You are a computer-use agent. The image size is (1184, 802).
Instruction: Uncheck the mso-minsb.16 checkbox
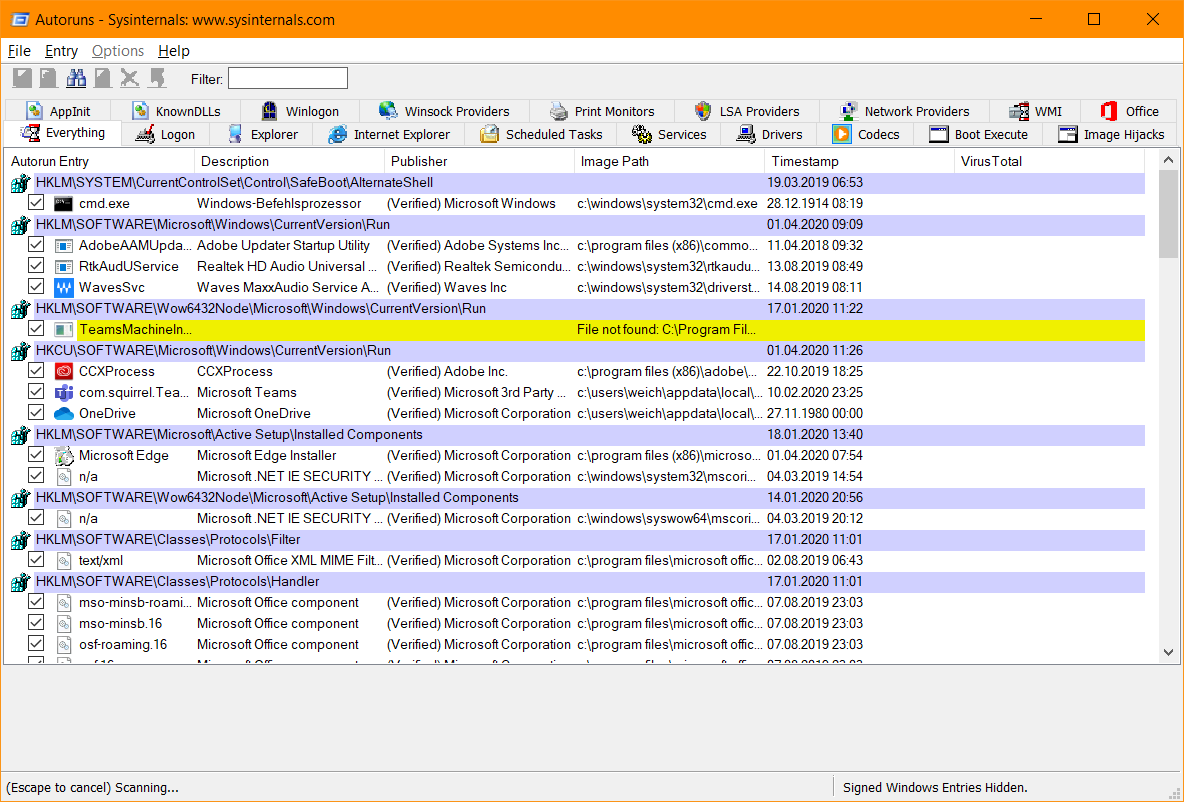pyautogui.click(x=35, y=623)
